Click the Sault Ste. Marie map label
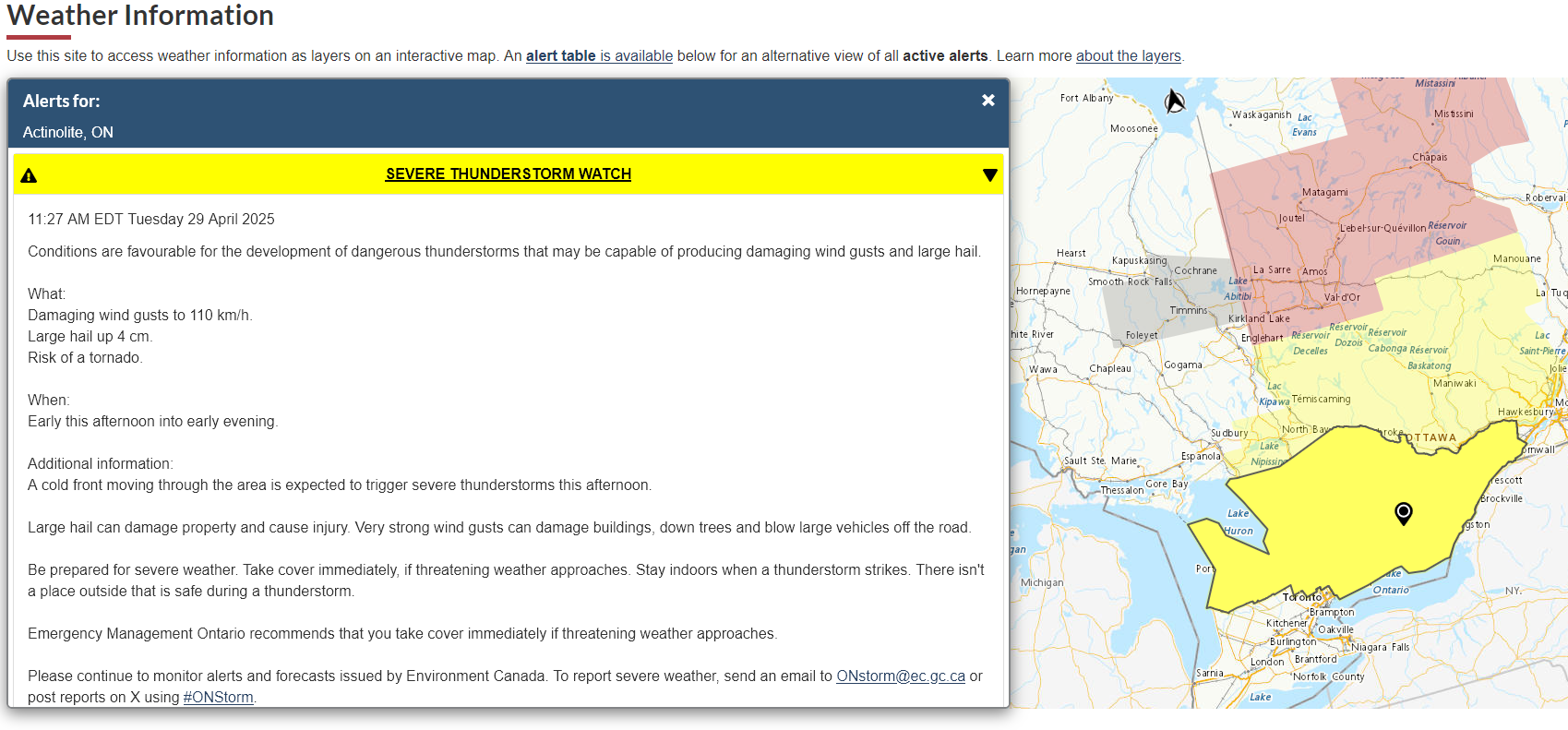This screenshot has width=1568, height=730. 1100,461
